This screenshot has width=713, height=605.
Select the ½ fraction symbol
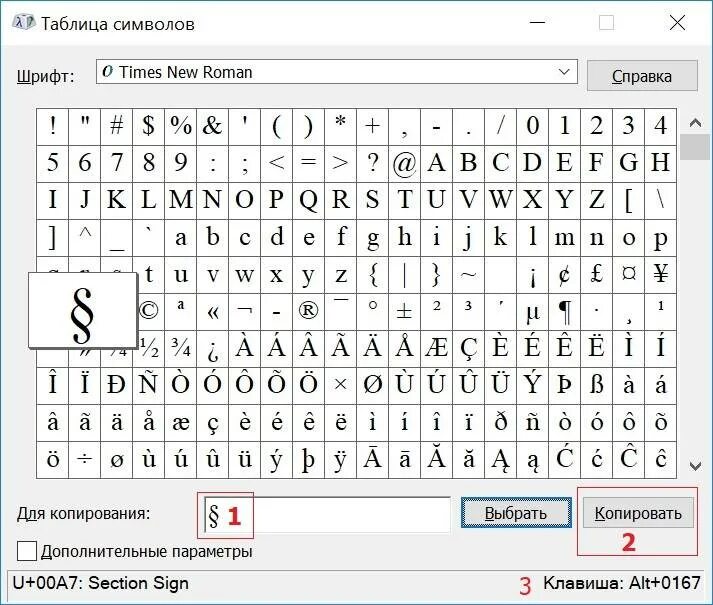(x=148, y=349)
